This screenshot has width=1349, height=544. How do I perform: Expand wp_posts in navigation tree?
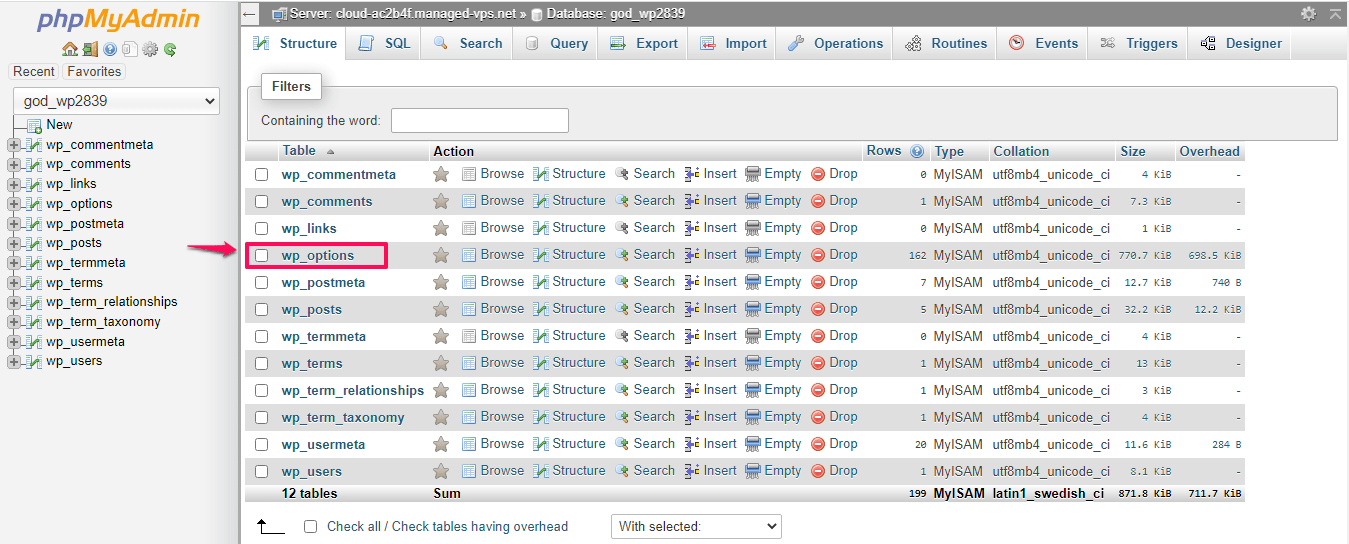click(x=14, y=243)
